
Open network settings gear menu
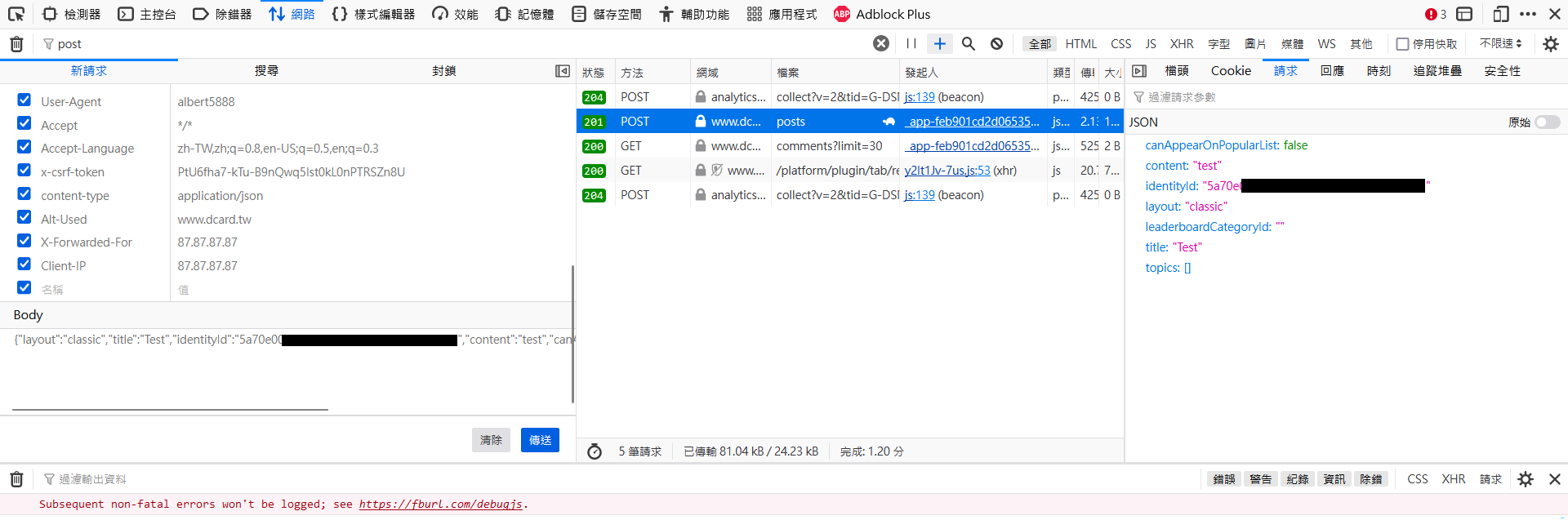point(1551,44)
